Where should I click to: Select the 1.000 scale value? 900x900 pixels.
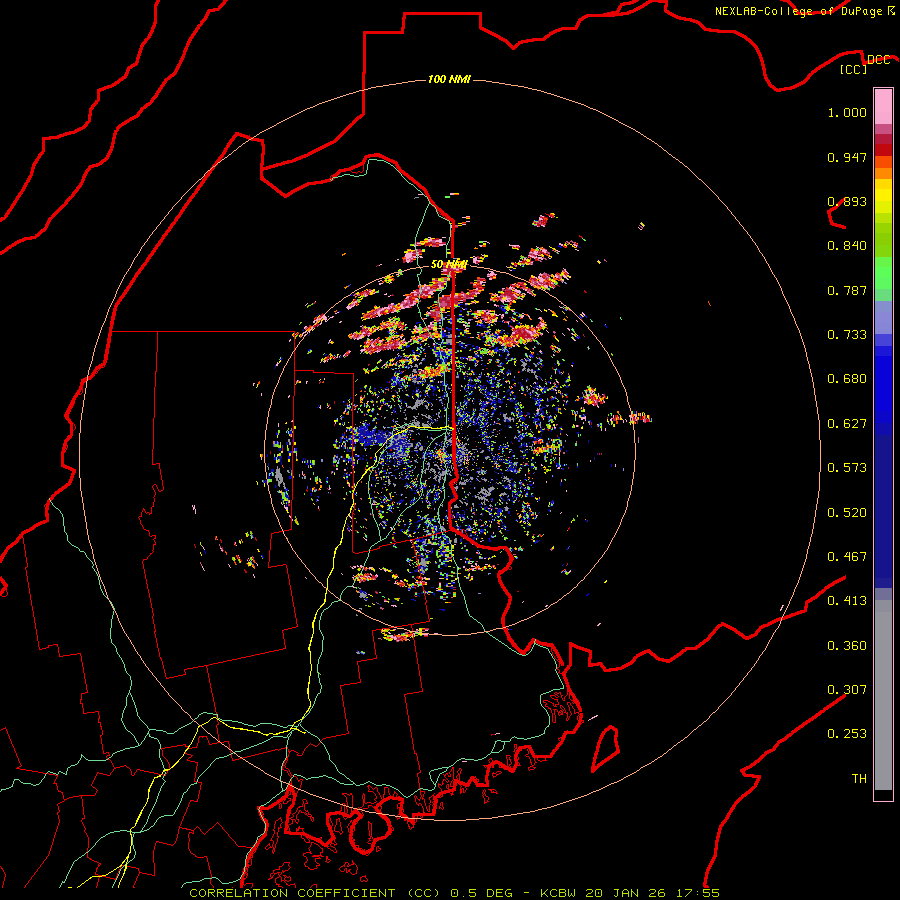click(847, 112)
